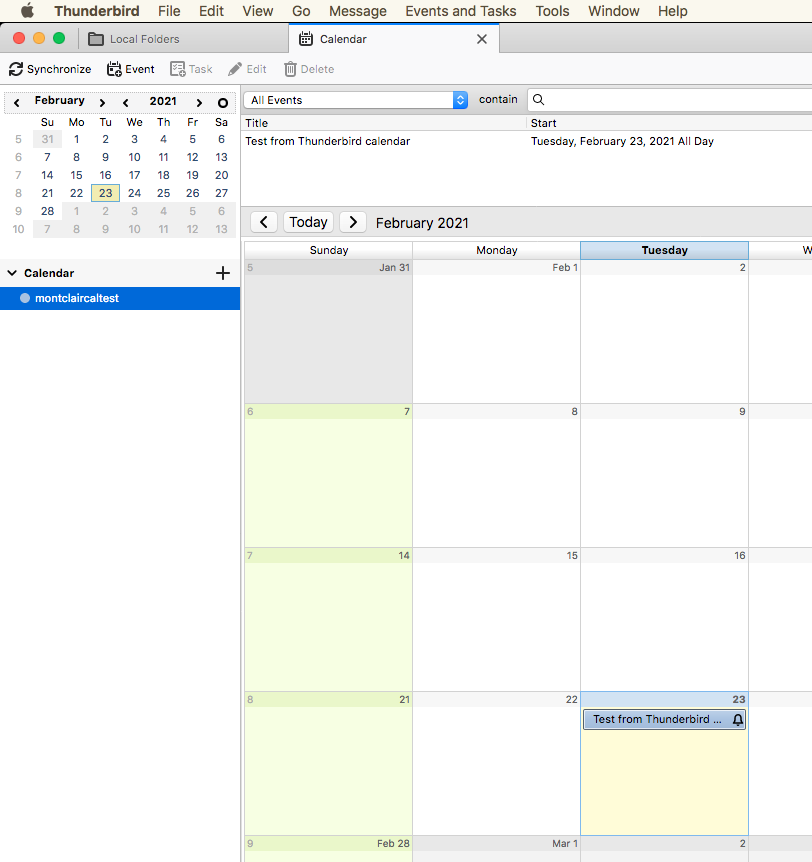
Task: Jump to Today in calendar view
Action: click(x=308, y=222)
